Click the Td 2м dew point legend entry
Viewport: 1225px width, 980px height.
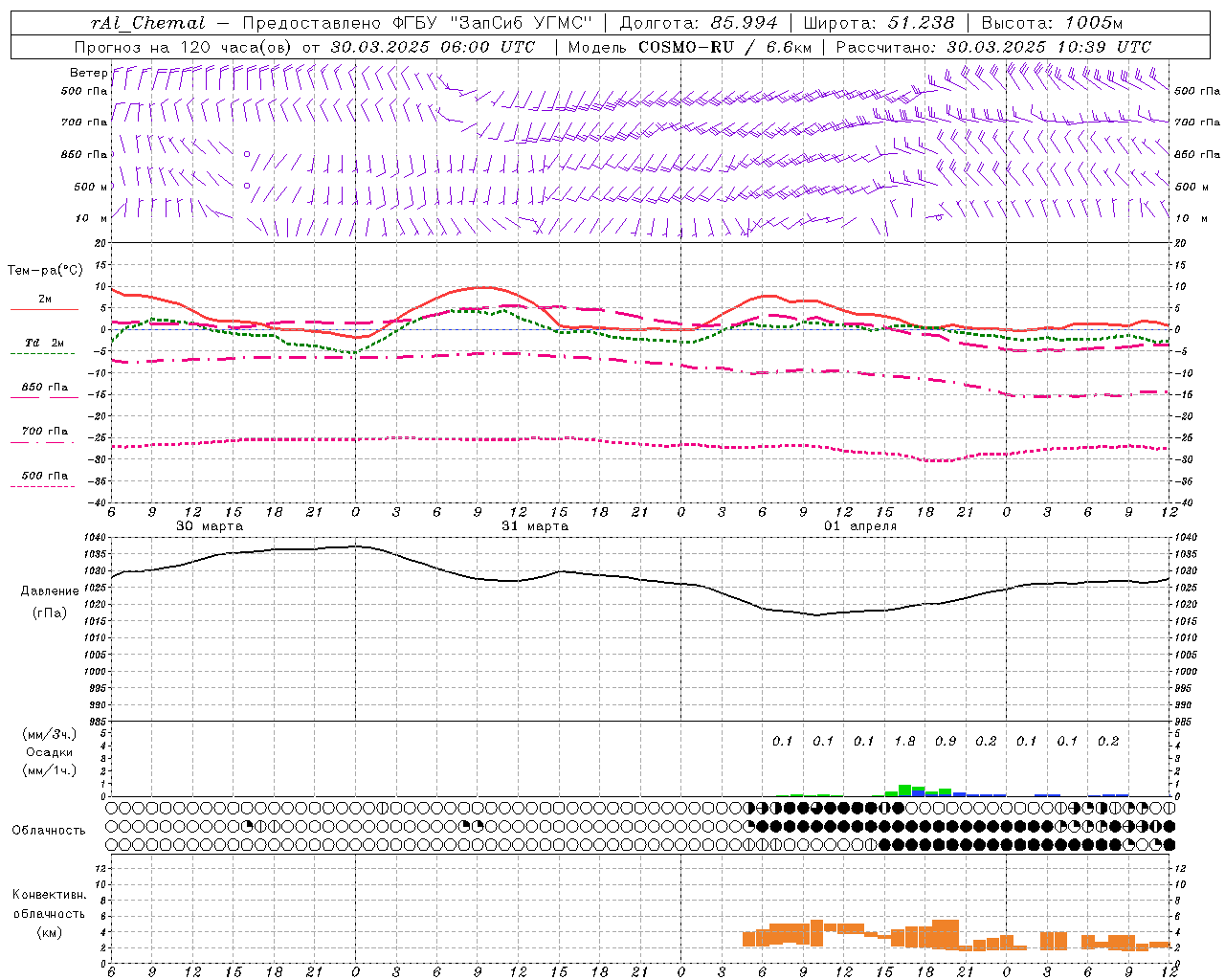(x=45, y=346)
